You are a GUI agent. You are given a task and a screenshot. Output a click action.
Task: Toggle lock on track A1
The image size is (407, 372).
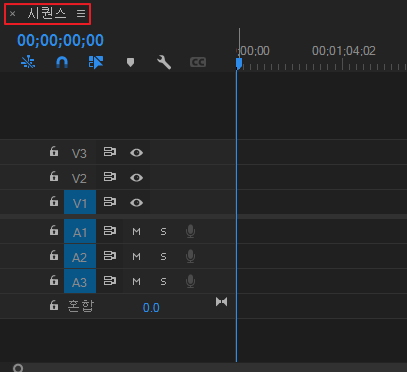point(54,230)
